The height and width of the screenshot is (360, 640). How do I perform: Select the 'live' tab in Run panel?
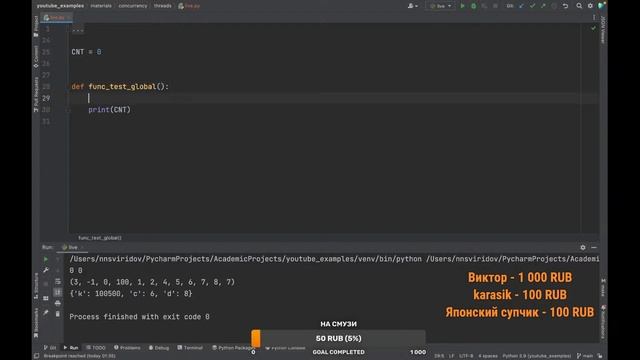pyautogui.click(x=72, y=247)
